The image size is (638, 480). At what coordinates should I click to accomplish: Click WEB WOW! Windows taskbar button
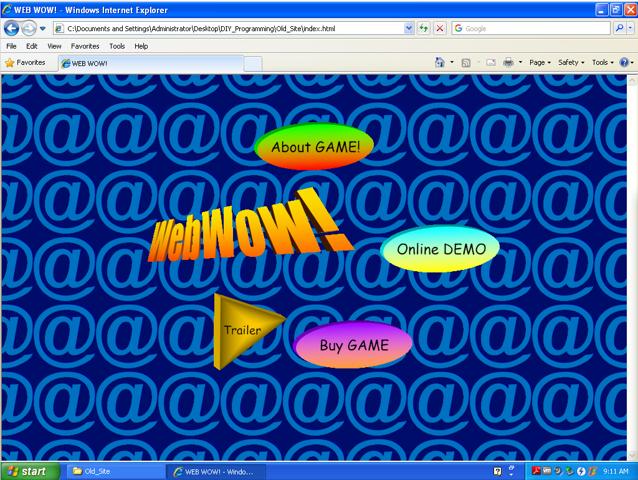(216, 472)
